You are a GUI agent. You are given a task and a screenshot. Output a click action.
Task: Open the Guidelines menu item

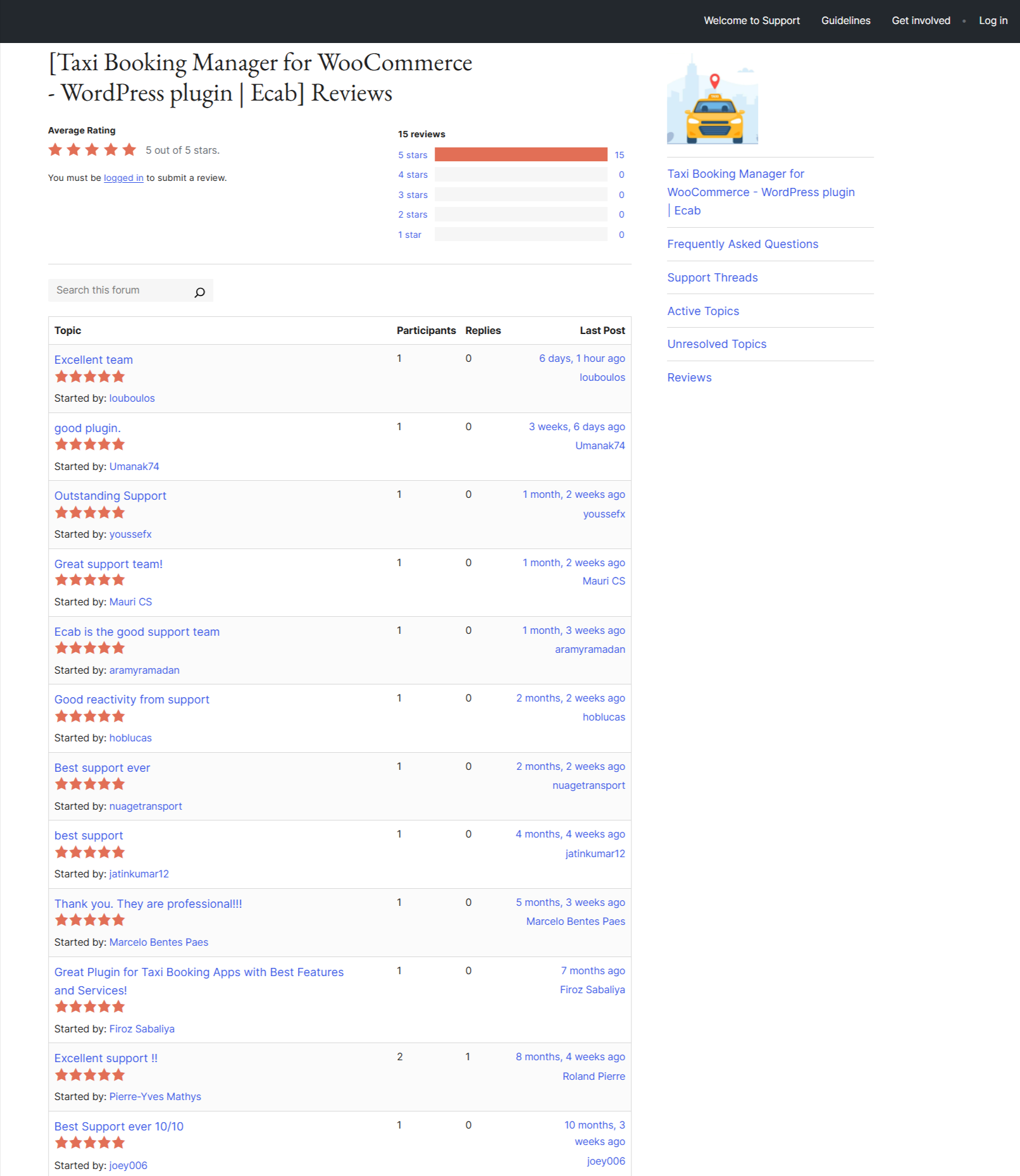point(845,21)
